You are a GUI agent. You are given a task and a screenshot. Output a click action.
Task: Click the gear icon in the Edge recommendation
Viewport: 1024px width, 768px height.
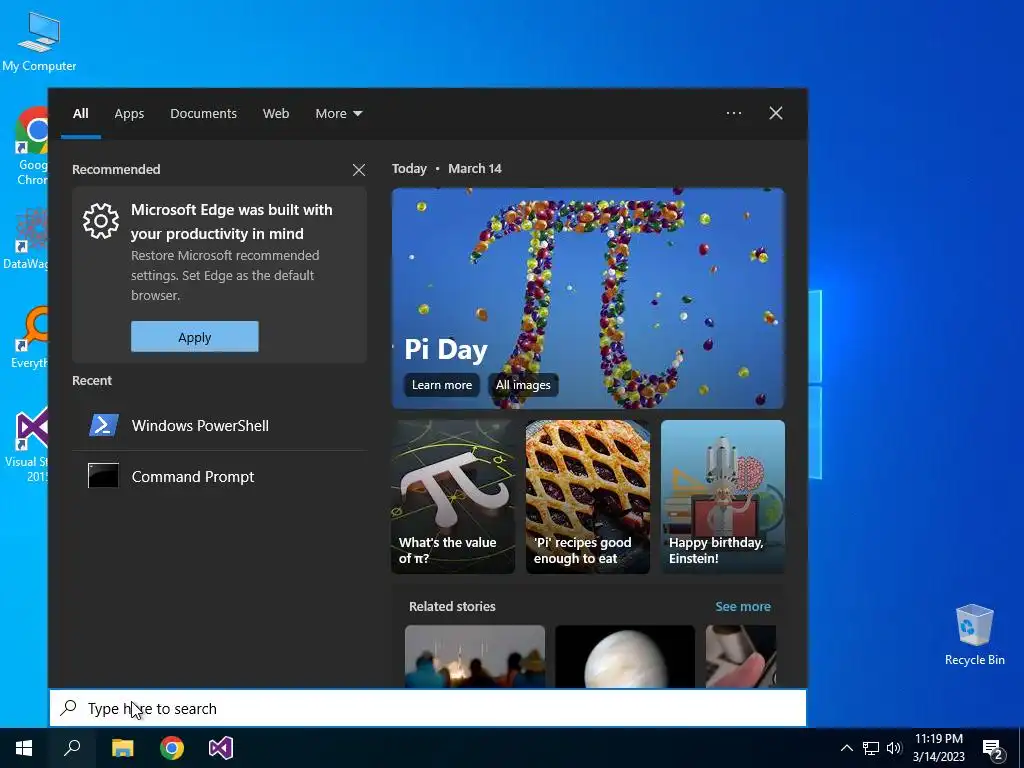pyautogui.click(x=101, y=221)
